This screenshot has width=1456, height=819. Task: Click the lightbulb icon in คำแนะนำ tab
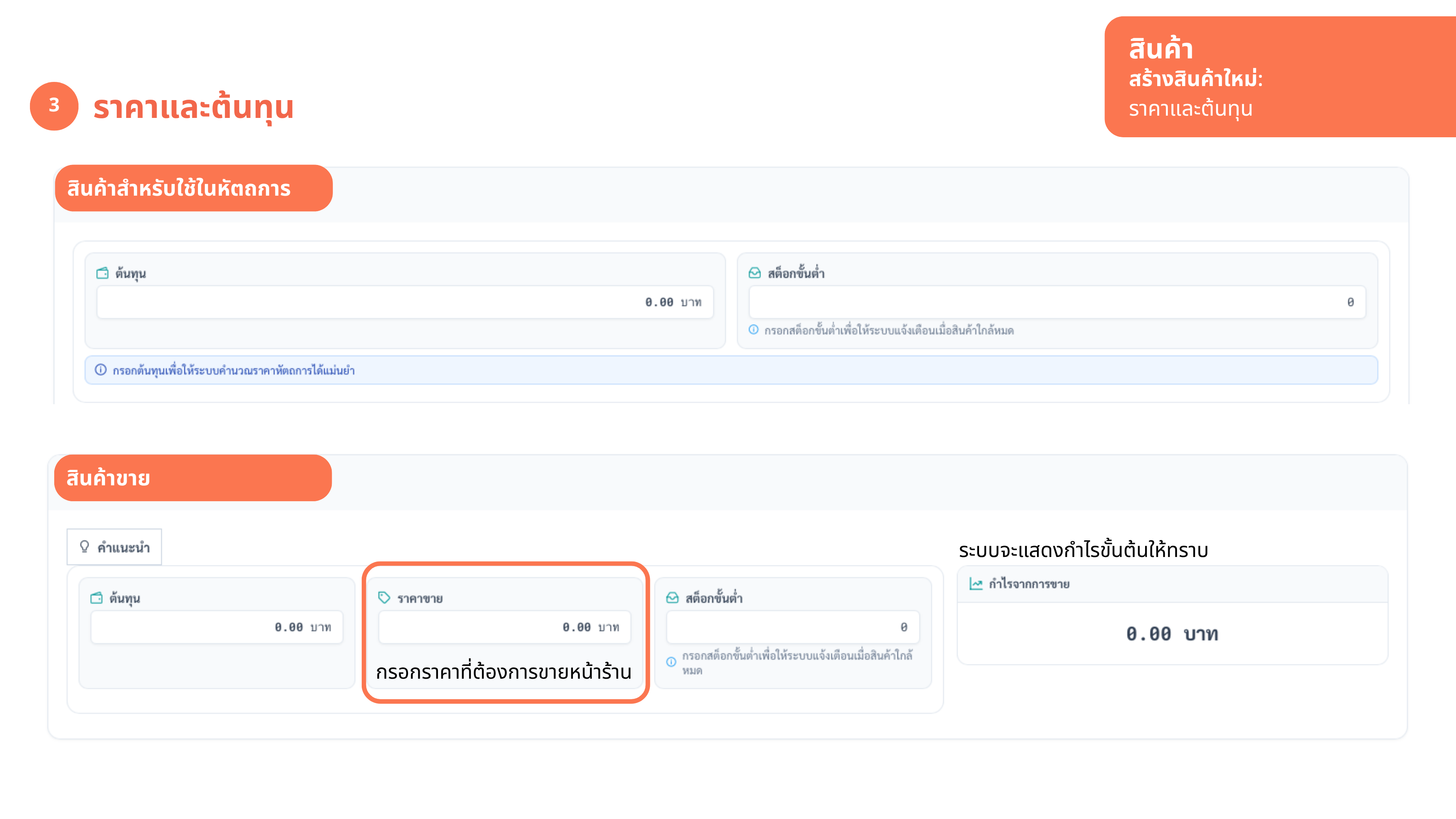[84, 546]
